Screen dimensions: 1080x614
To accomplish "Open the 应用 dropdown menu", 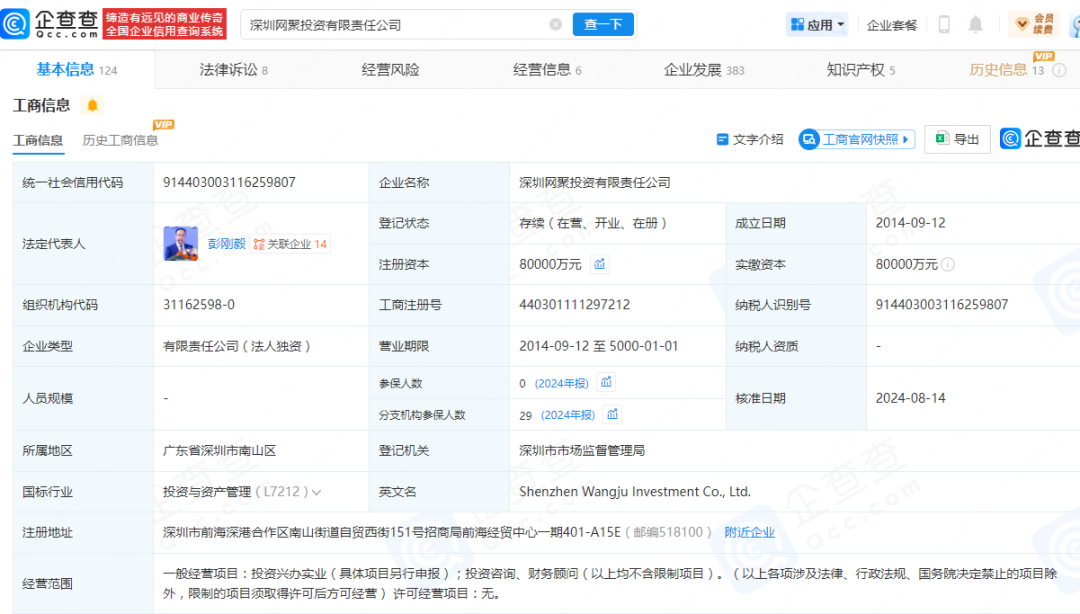I will tap(817, 25).
